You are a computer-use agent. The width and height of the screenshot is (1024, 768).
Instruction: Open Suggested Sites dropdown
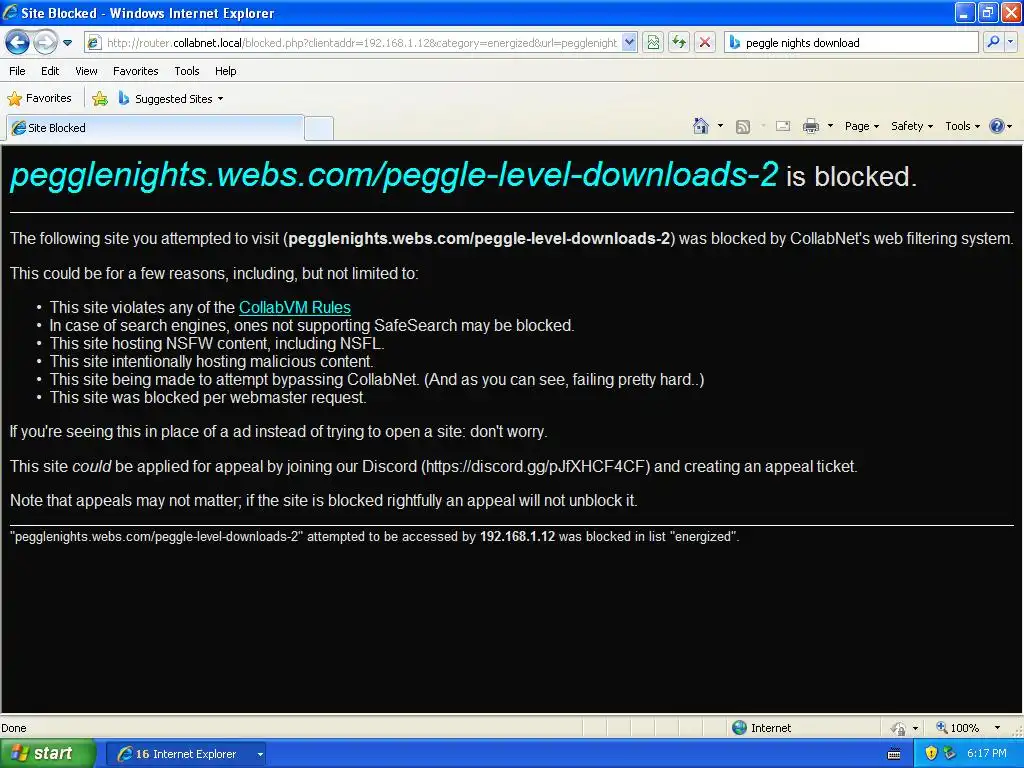click(x=170, y=99)
